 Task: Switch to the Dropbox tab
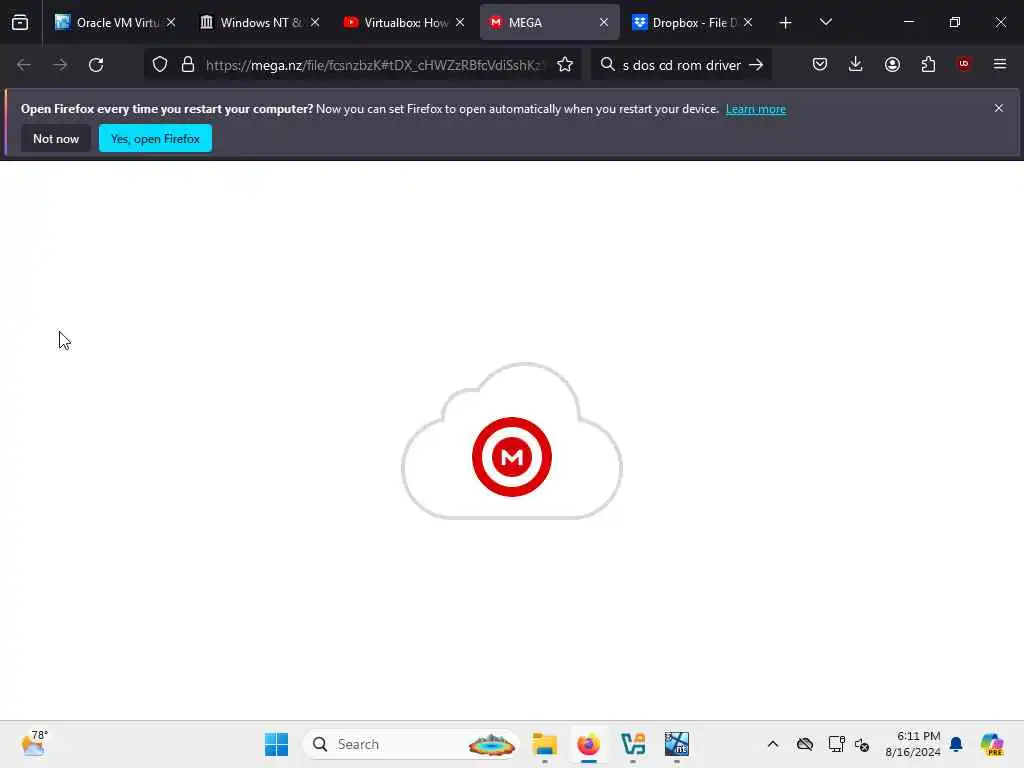(x=694, y=22)
